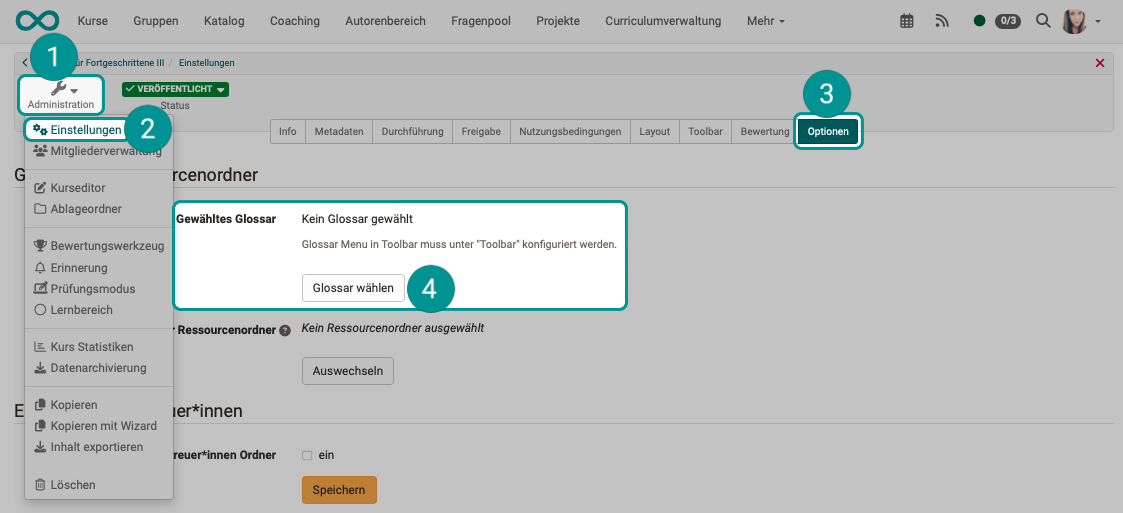Click 'Kein Ressourcenordner ausgewählt' text
The image size is (1123, 513).
(x=392, y=328)
